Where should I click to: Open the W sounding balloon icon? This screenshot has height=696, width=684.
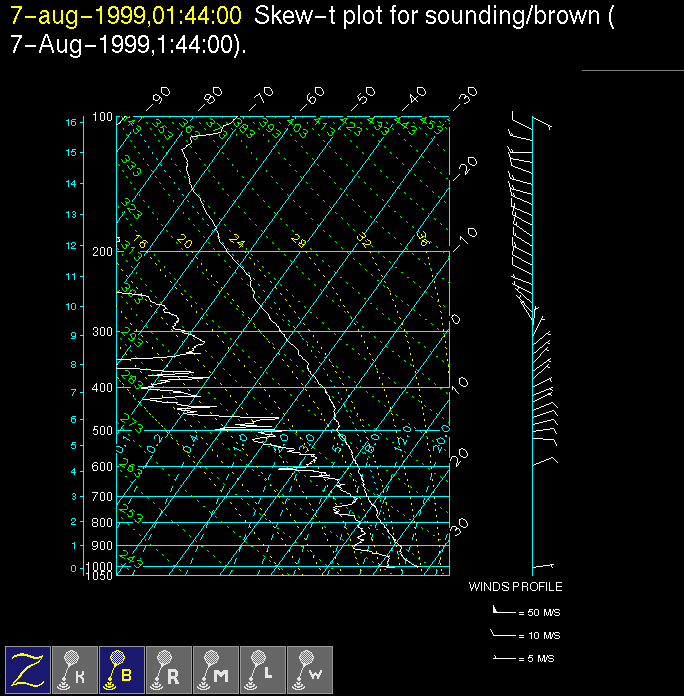[x=309, y=669]
